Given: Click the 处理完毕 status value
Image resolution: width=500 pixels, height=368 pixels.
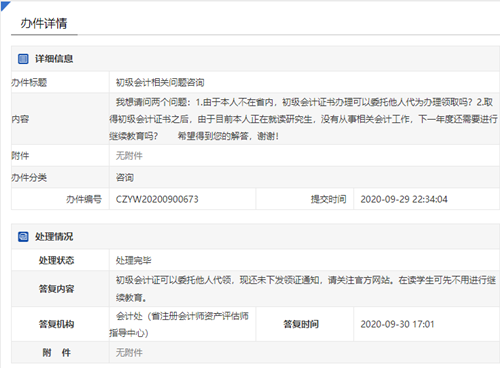Looking at the screenshot, I should click(134, 260).
